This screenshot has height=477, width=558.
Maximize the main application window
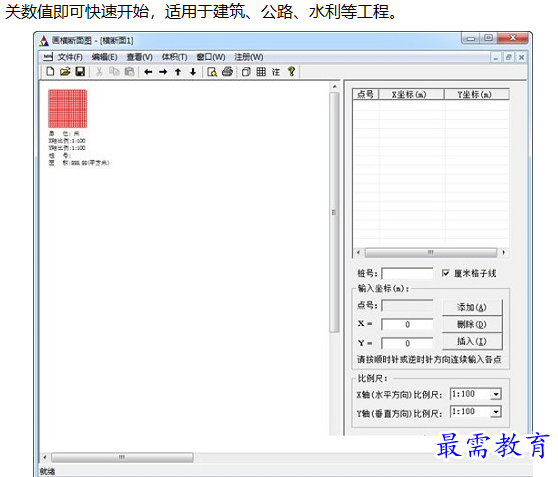pos(489,38)
